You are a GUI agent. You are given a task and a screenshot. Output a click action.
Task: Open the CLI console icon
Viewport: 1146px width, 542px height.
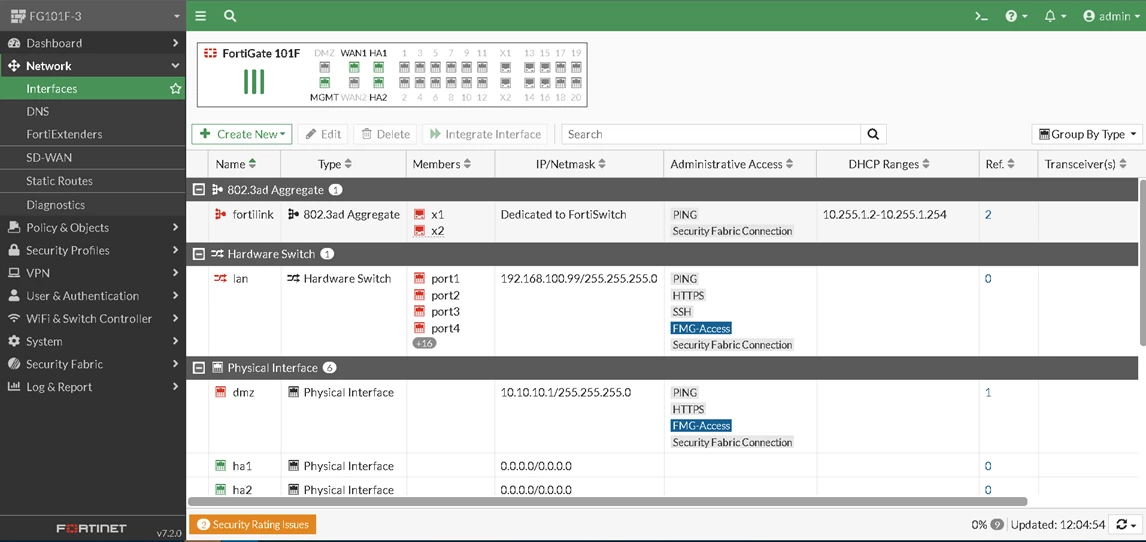pyautogui.click(x=982, y=16)
